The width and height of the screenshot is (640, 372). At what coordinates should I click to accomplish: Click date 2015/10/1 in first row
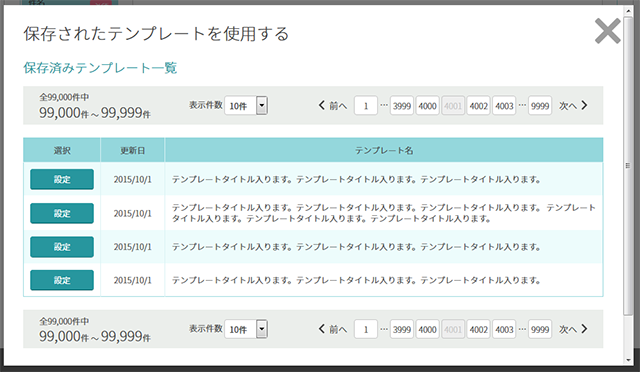pyautogui.click(x=133, y=179)
